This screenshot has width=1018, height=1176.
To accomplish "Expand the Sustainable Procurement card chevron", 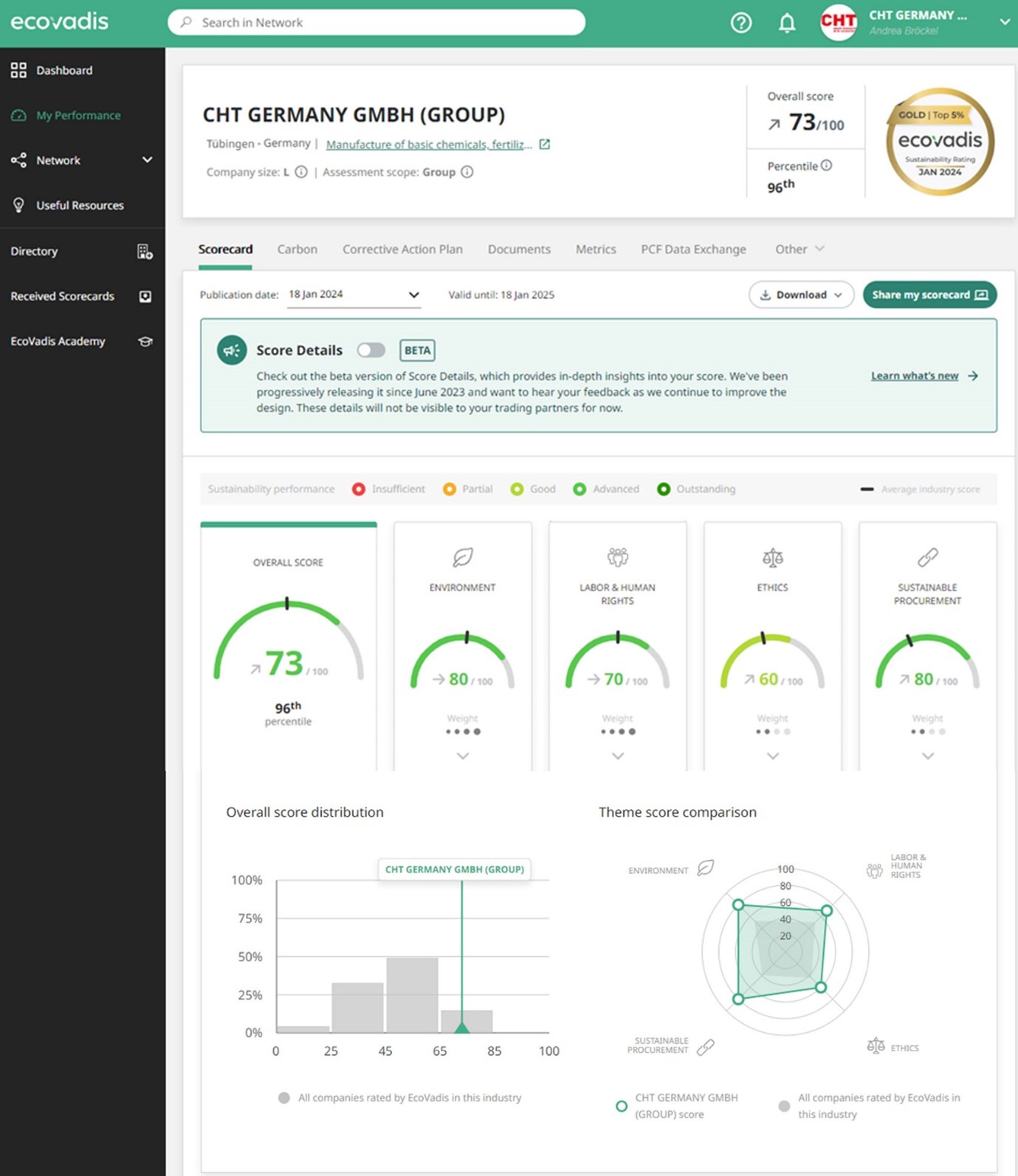I will coord(928,756).
